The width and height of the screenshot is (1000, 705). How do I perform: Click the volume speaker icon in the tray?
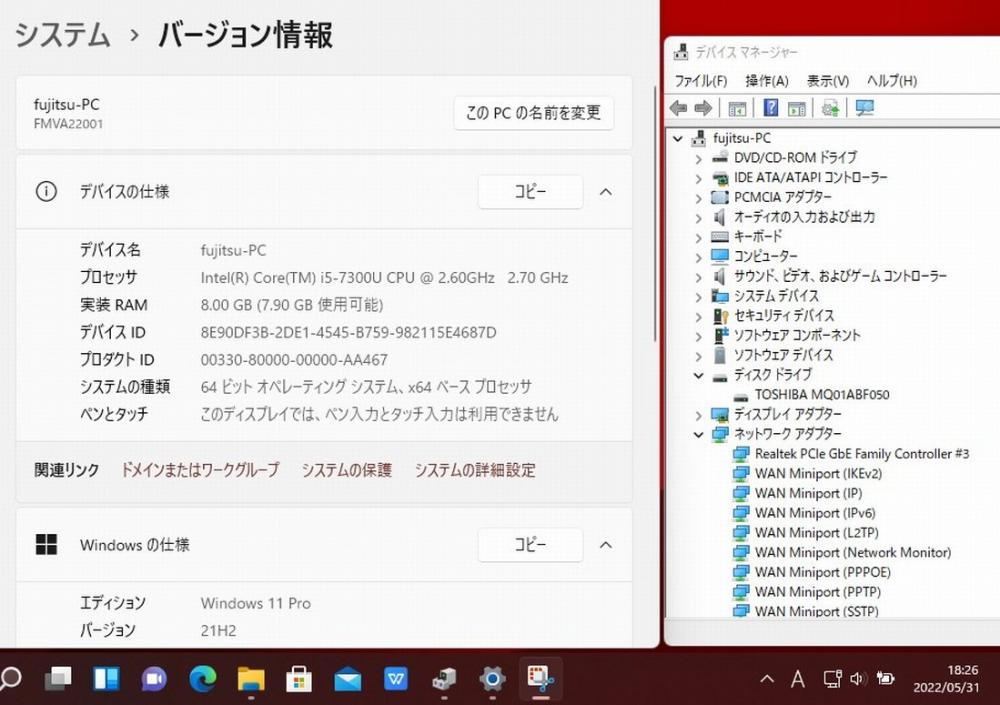pos(858,679)
